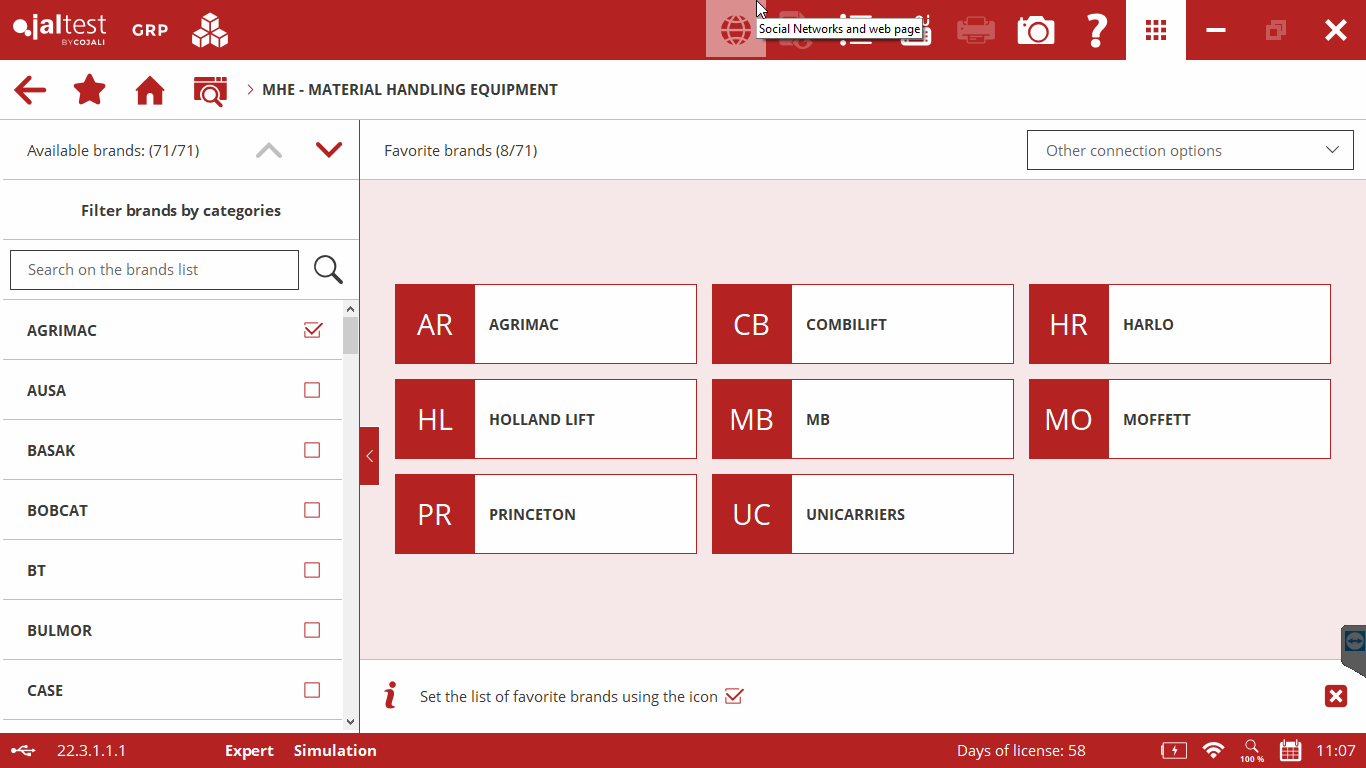Open favorites star icon

point(90,90)
